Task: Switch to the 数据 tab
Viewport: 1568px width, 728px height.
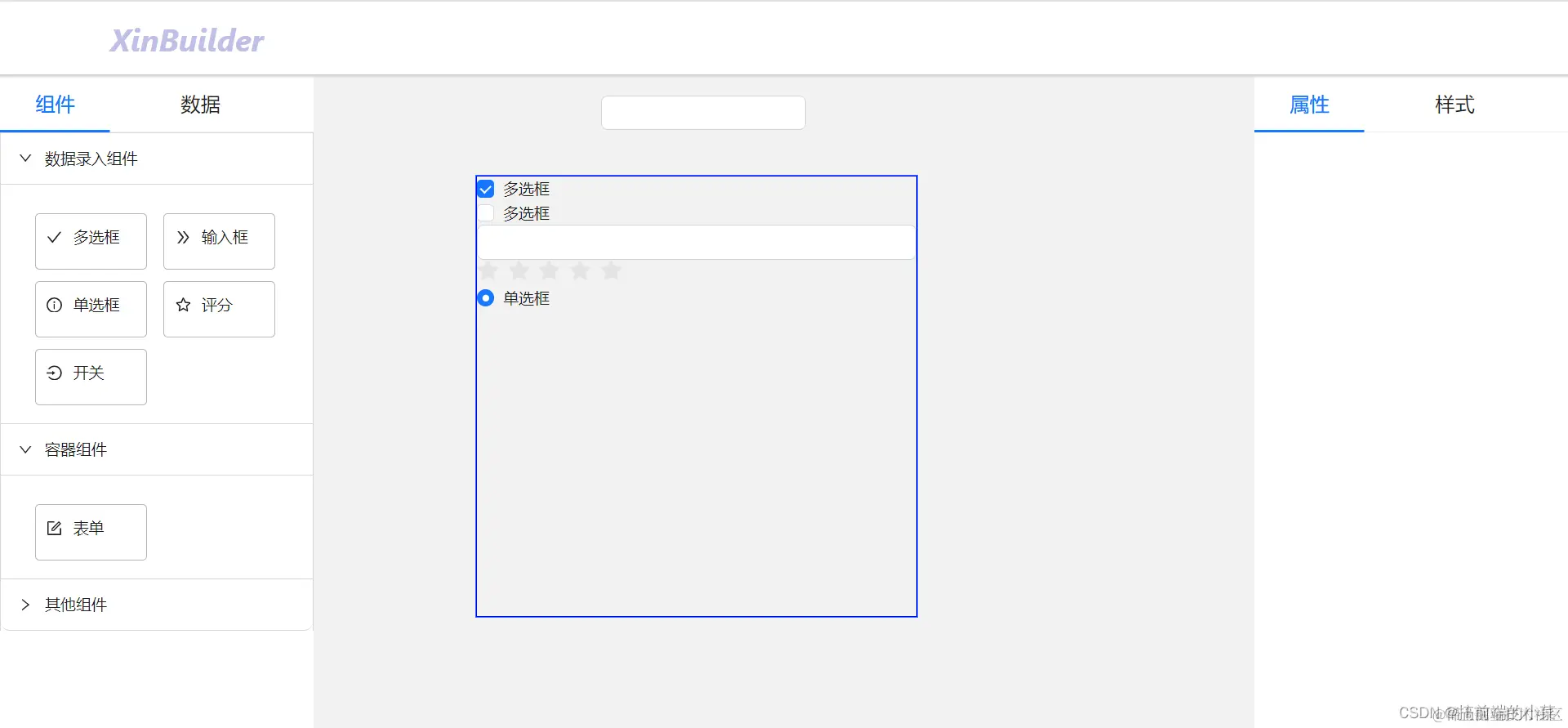Action: coord(200,105)
